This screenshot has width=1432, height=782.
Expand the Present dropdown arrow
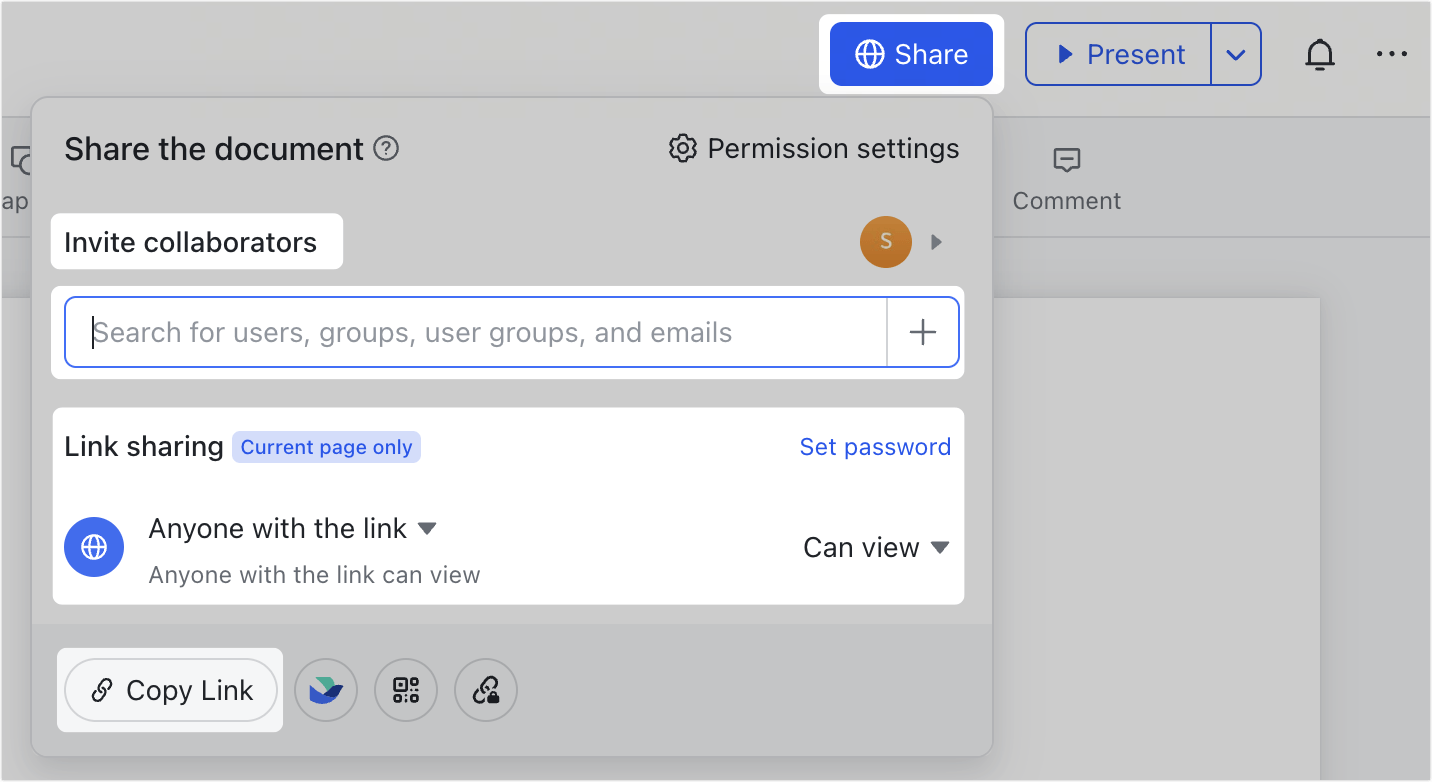(1236, 54)
